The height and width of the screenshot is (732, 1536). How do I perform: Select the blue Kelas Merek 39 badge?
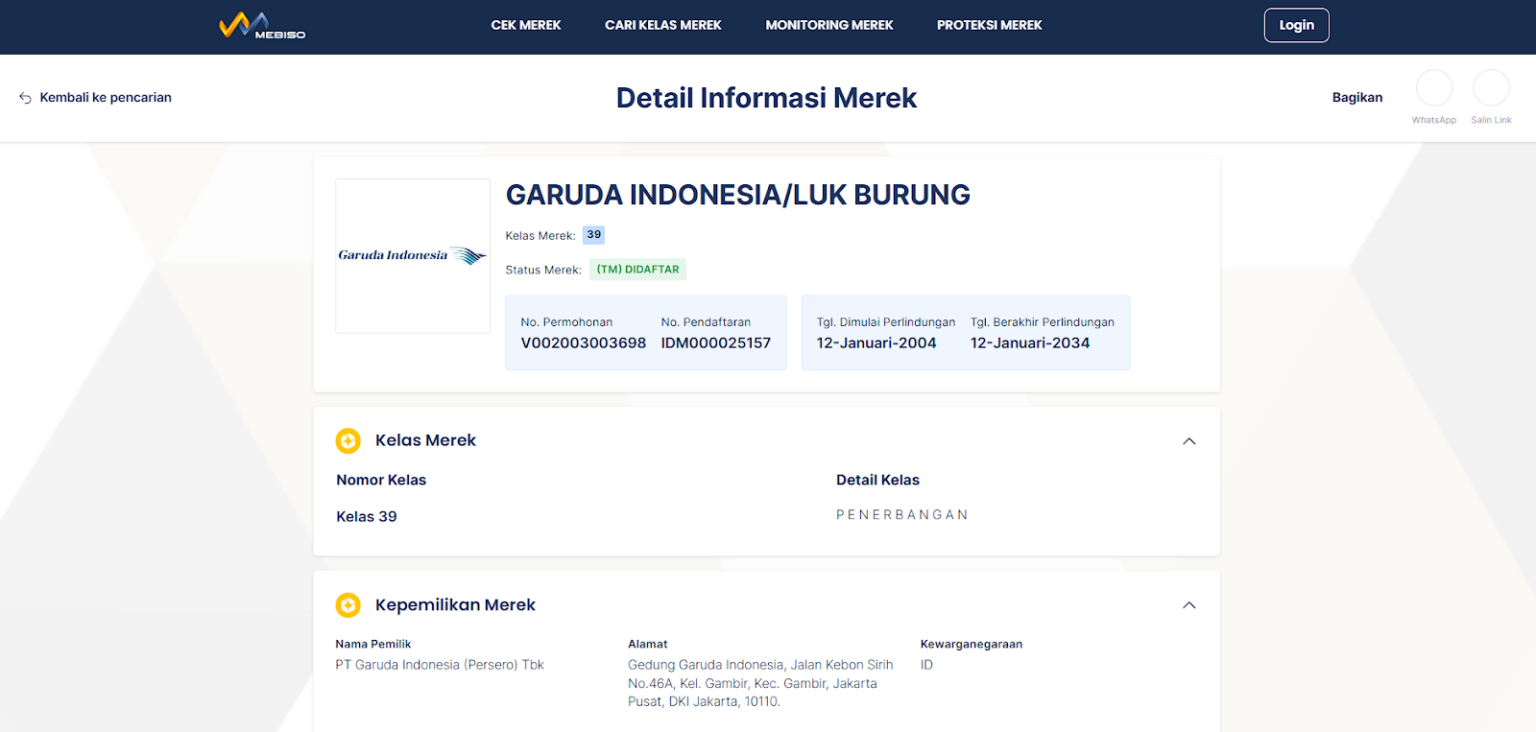tap(593, 234)
